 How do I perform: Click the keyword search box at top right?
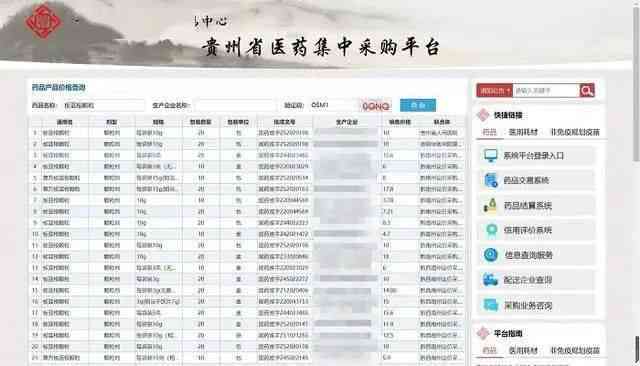click(546, 91)
